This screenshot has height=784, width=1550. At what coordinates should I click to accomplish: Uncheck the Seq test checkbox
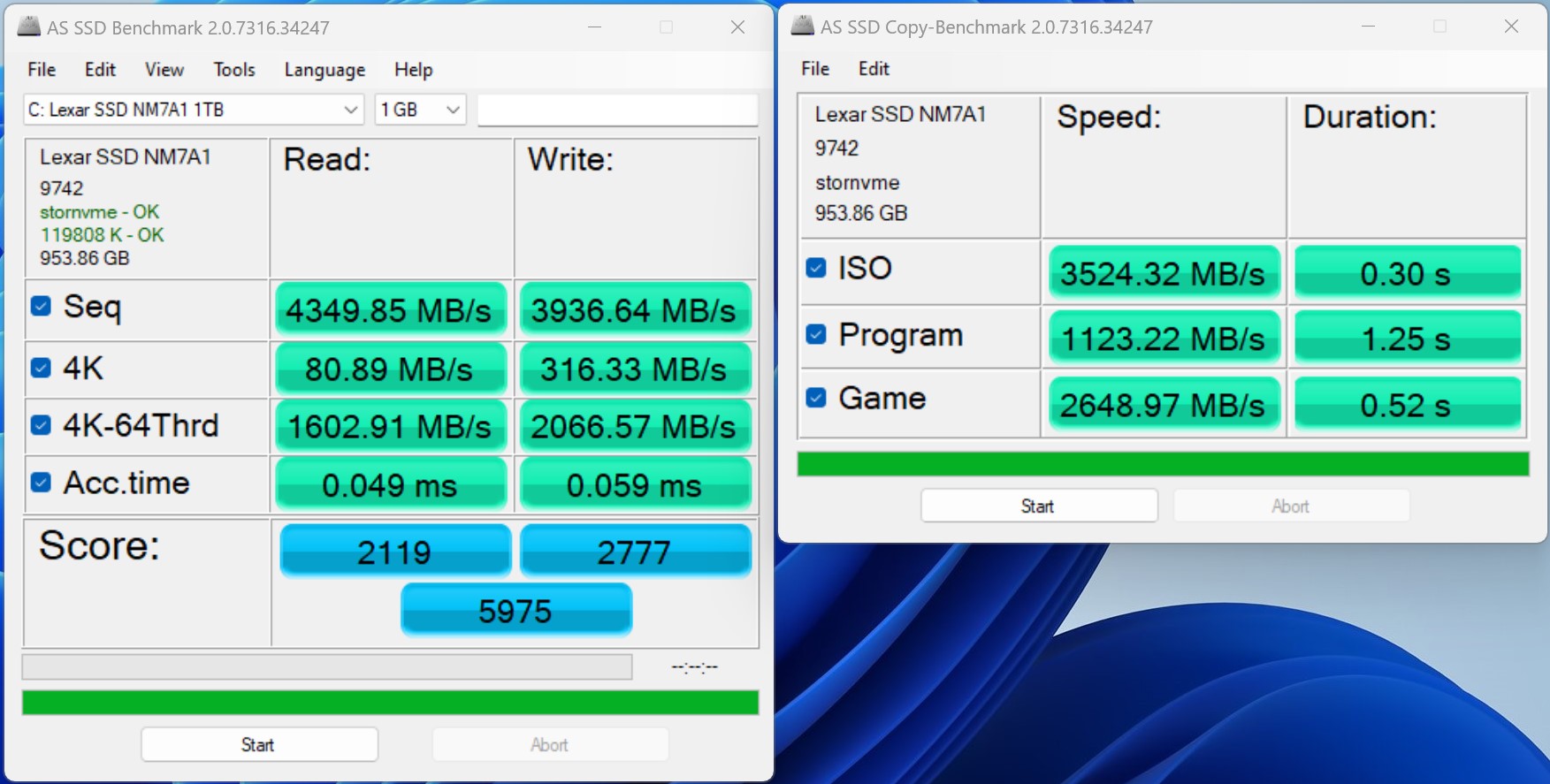tap(41, 306)
